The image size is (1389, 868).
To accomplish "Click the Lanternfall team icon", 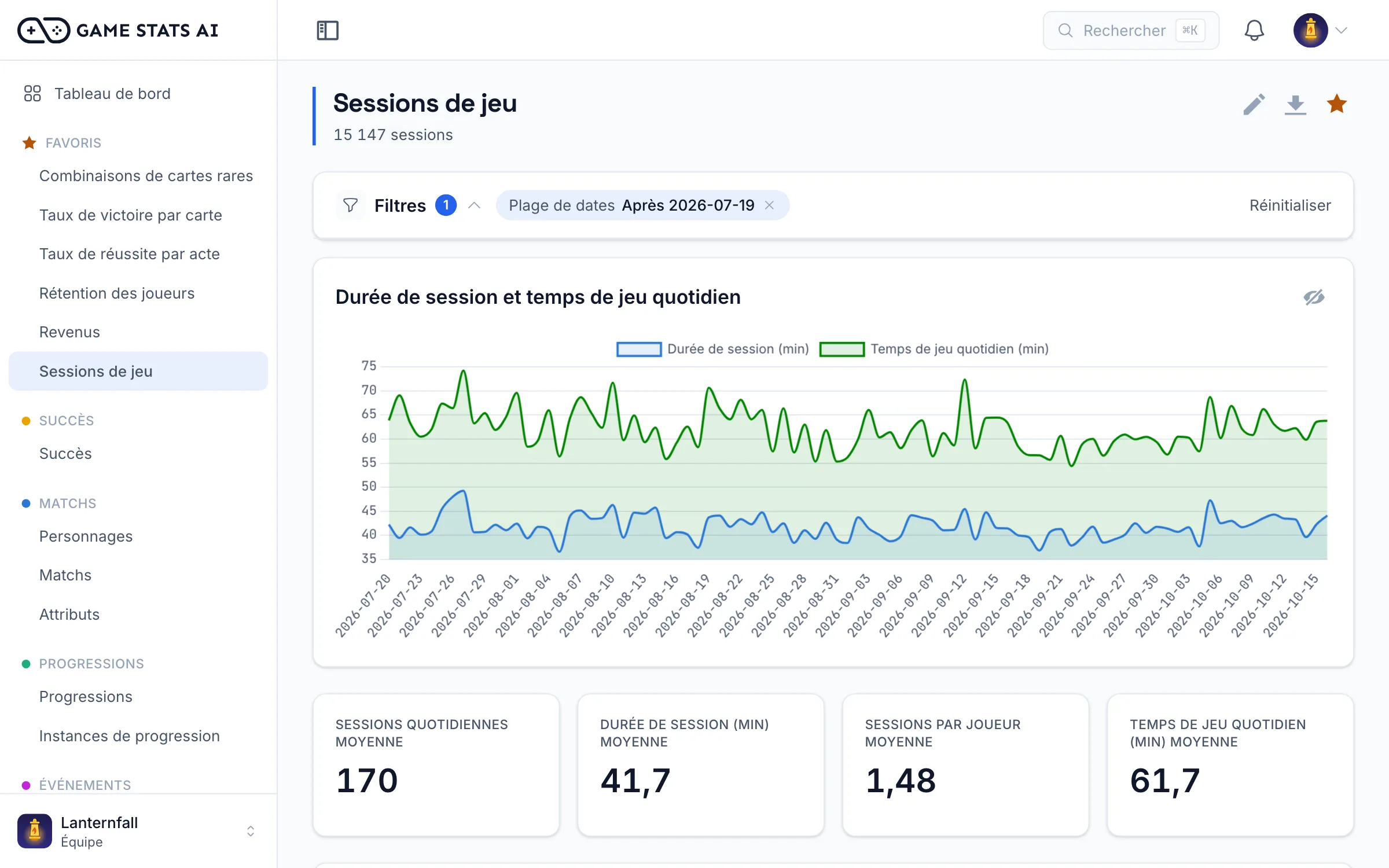I will coord(35,832).
